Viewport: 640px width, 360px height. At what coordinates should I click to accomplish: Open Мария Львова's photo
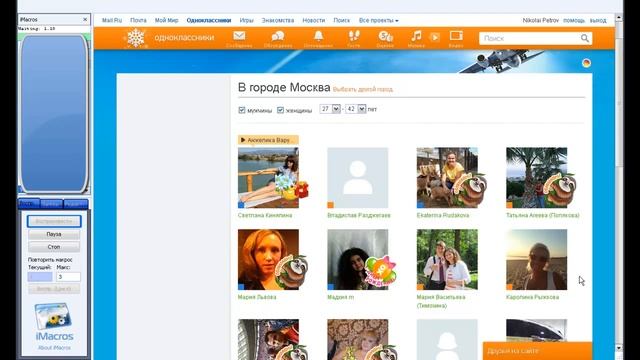(268, 260)
